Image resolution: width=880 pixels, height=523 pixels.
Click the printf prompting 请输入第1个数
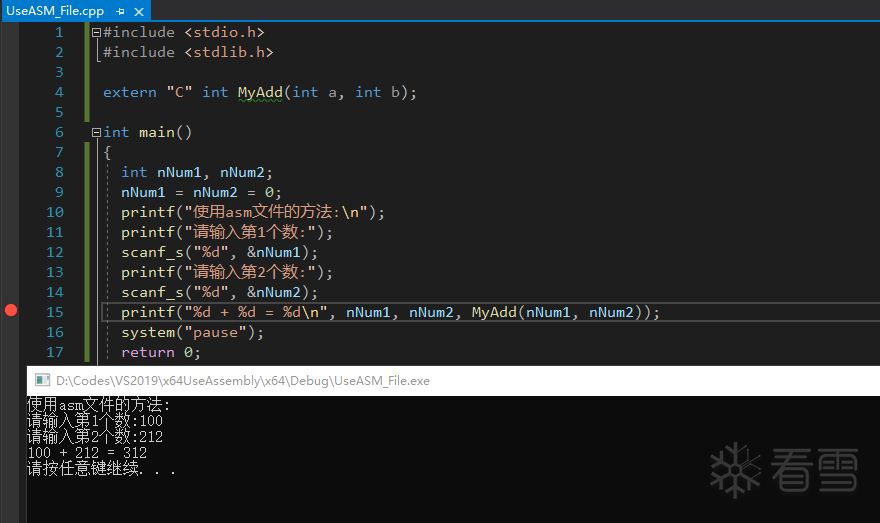click(x=227, y=232)
